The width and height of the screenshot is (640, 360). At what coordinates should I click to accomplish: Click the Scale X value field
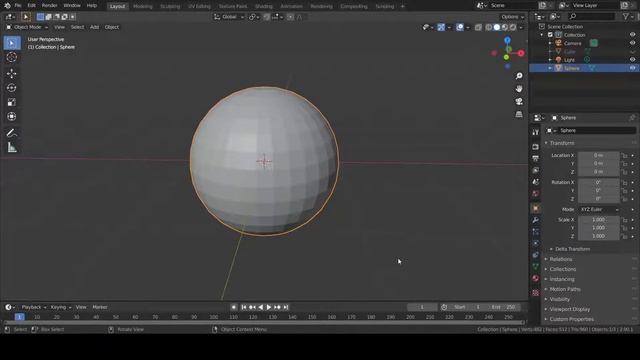coord(598,220)
